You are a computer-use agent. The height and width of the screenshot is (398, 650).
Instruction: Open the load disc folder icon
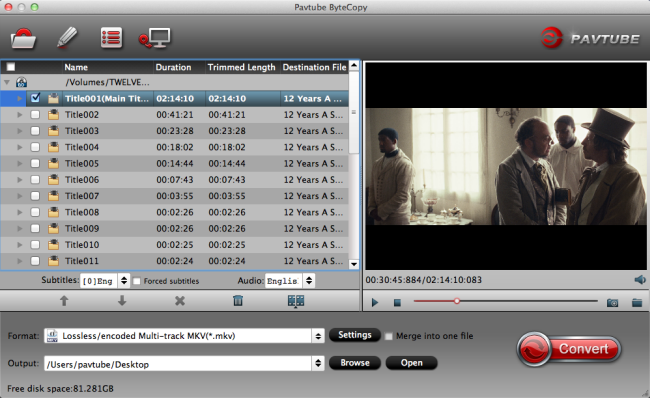click(23, 38)
